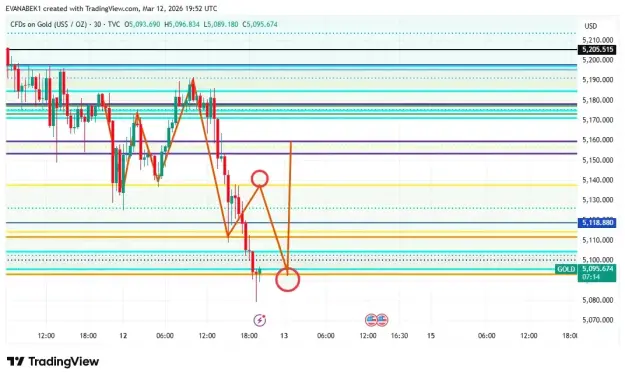The height and width of the screenshot is (379, 625).
Task: Click the 5,210.000 price axis label
Action: tap(597, 40)
